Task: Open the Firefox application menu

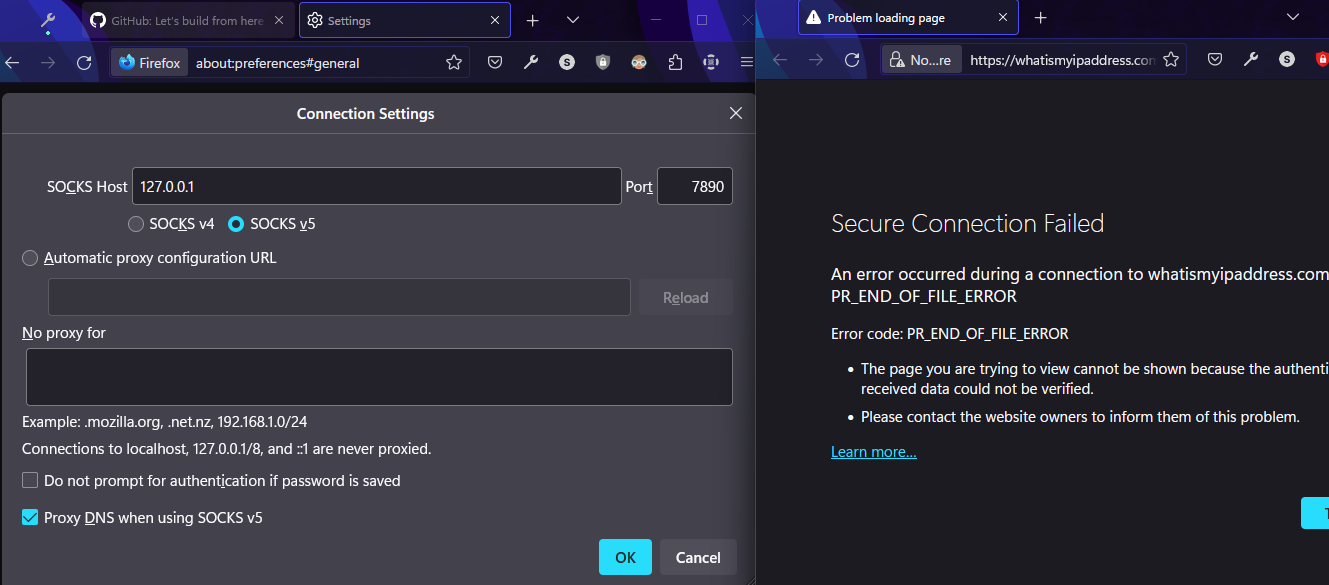Action: click(x=746, y=61)
